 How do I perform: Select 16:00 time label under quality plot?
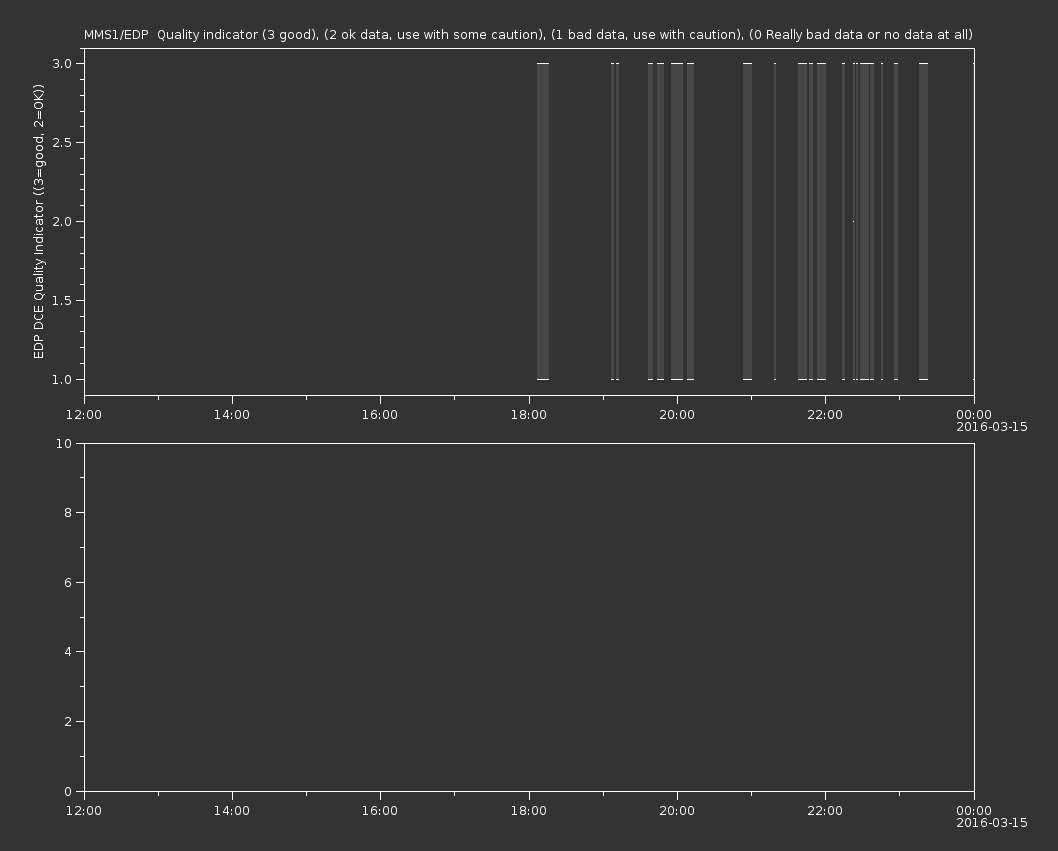point(380,414)
